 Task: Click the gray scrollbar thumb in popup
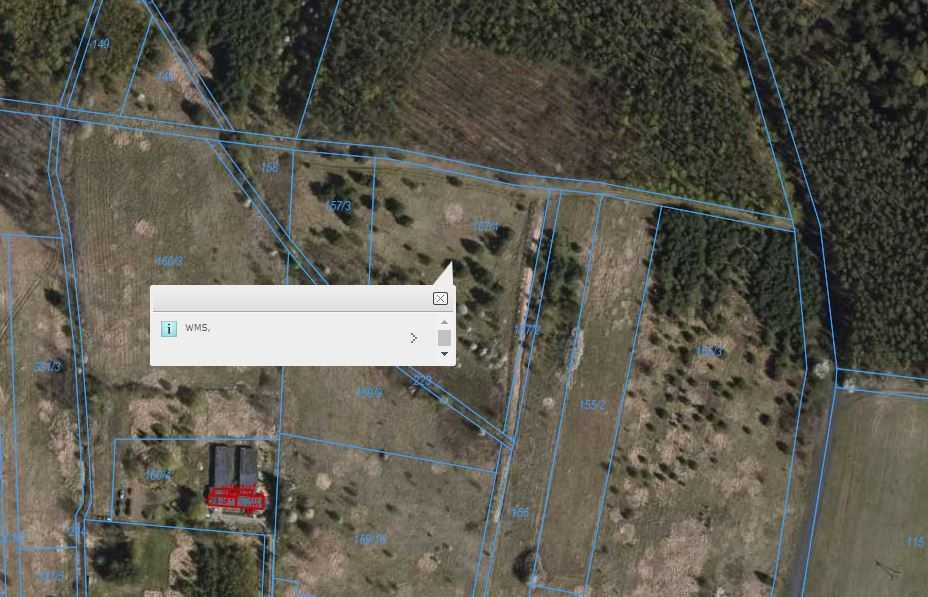444,338
